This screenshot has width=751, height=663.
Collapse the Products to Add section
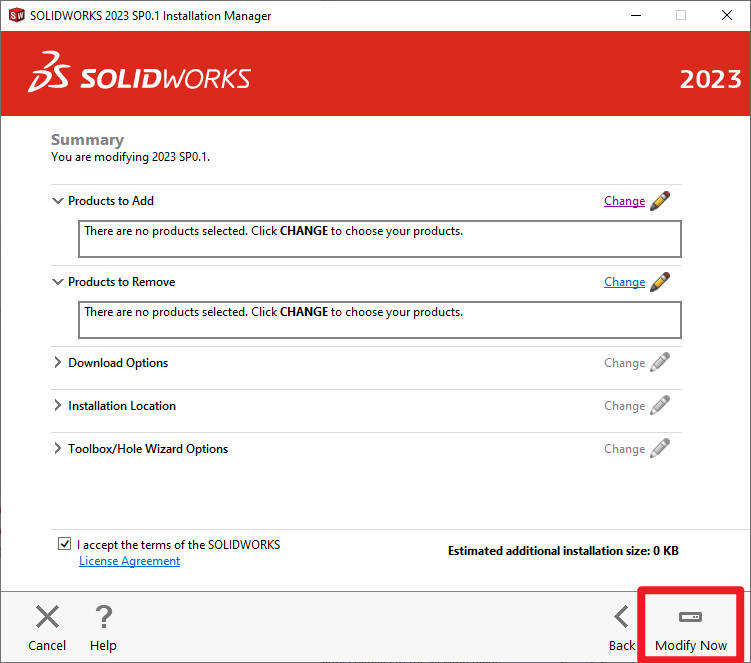[58, 201]
